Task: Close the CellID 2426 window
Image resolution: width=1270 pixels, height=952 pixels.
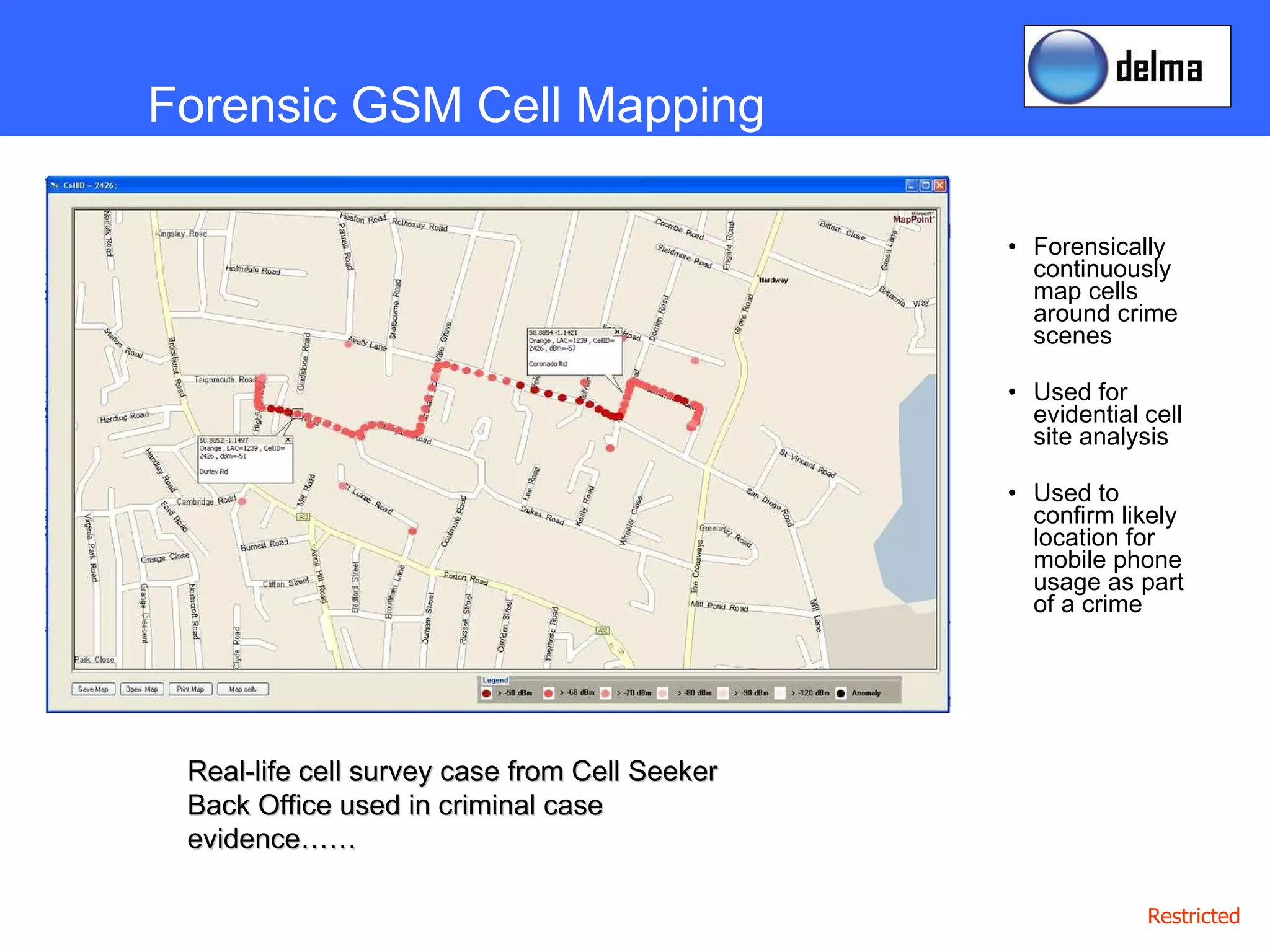Action: (x=940, y=185)
